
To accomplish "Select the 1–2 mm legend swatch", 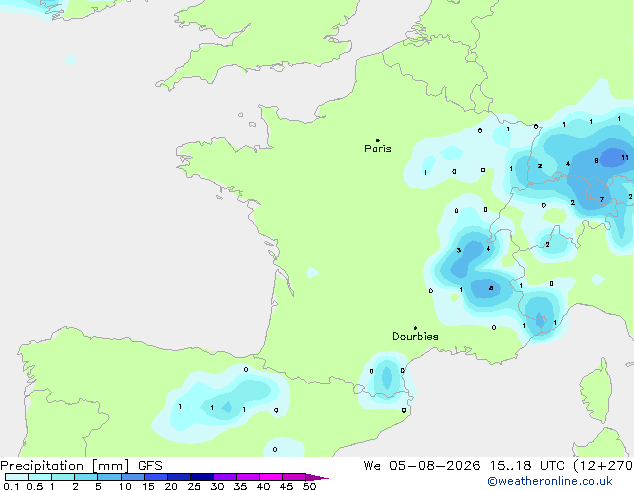I will (63, 477).
